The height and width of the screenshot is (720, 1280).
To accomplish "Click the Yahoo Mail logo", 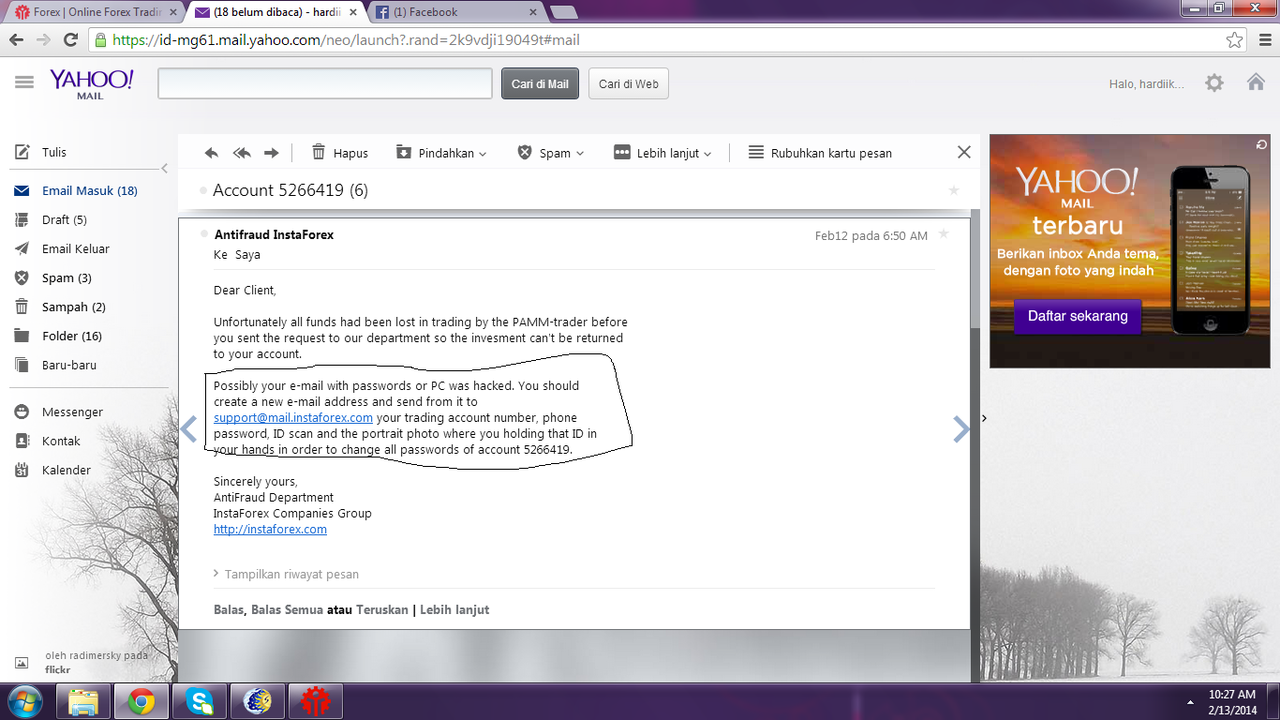I will pyautogui.click(x=91, y=84).
